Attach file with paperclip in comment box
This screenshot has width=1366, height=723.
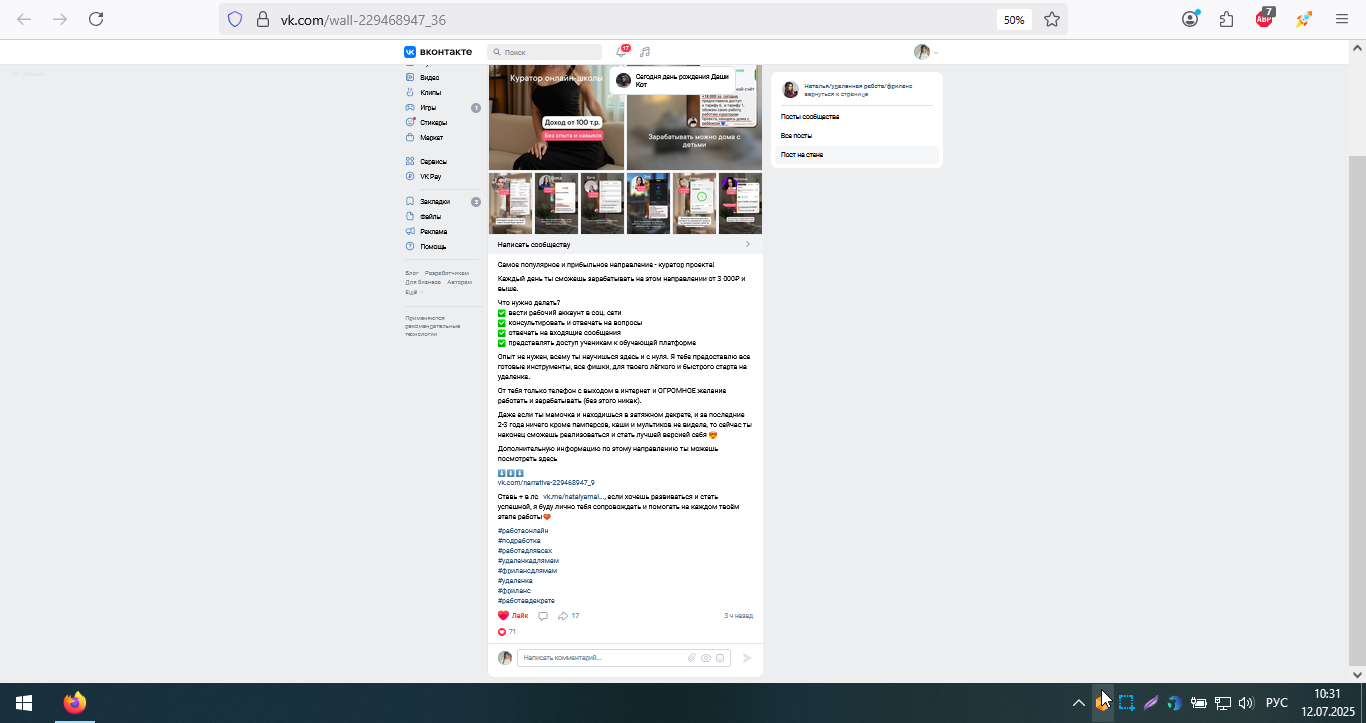click(x=691, y=658)
